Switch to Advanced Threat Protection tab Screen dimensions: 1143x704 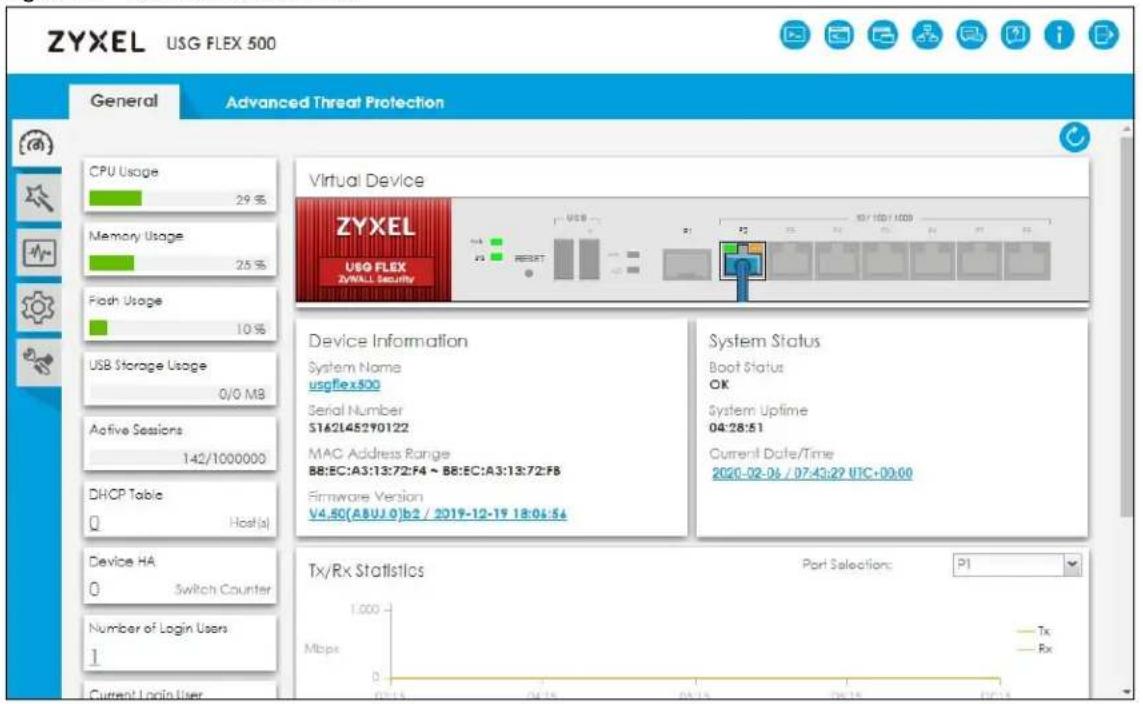coord(335,103)
